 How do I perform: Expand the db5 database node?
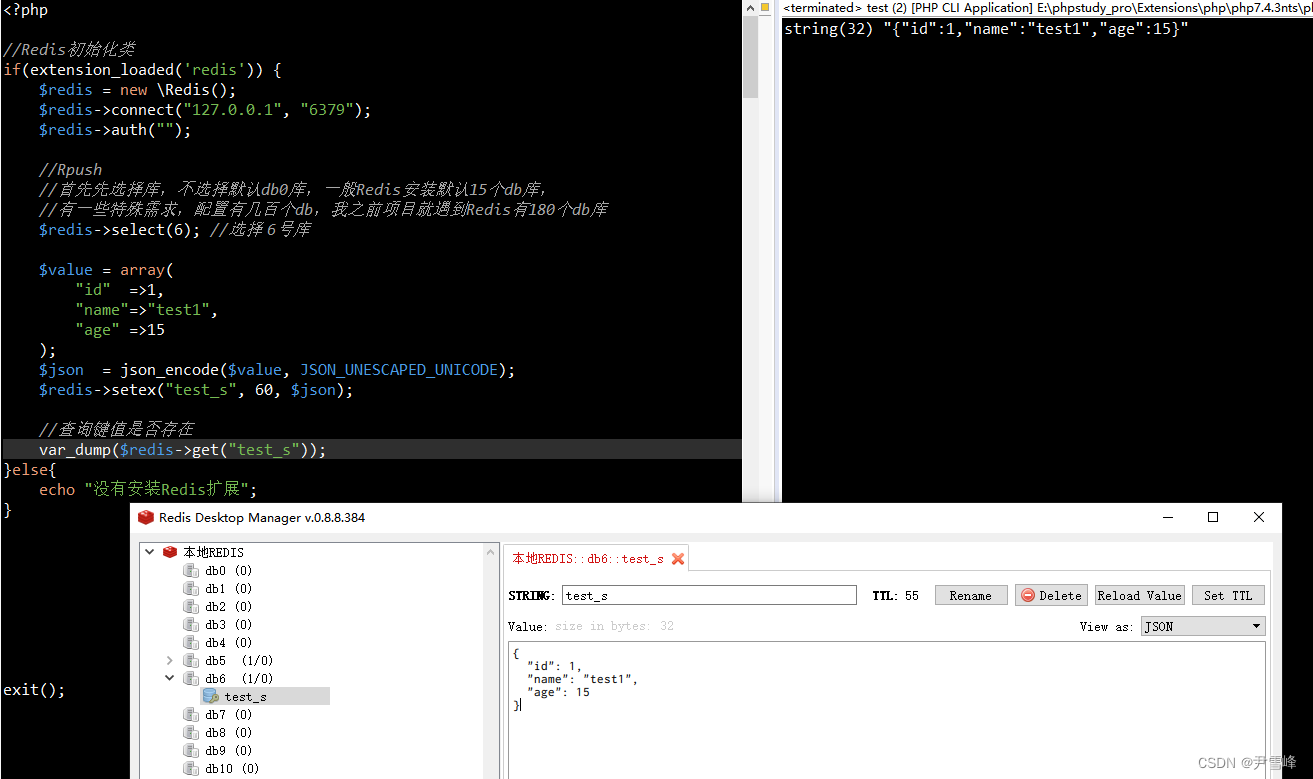point(169,660)
